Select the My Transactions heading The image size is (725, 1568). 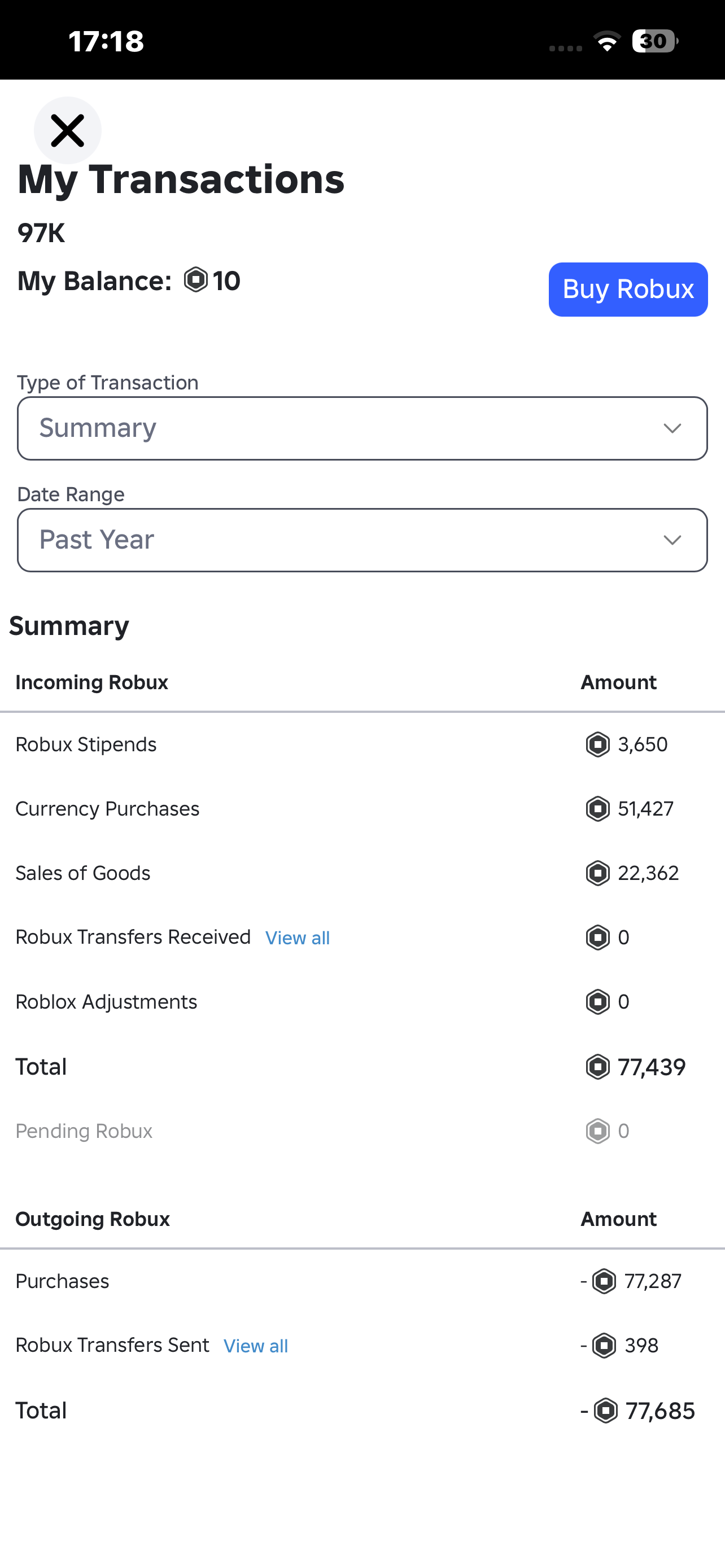(181, 179)
